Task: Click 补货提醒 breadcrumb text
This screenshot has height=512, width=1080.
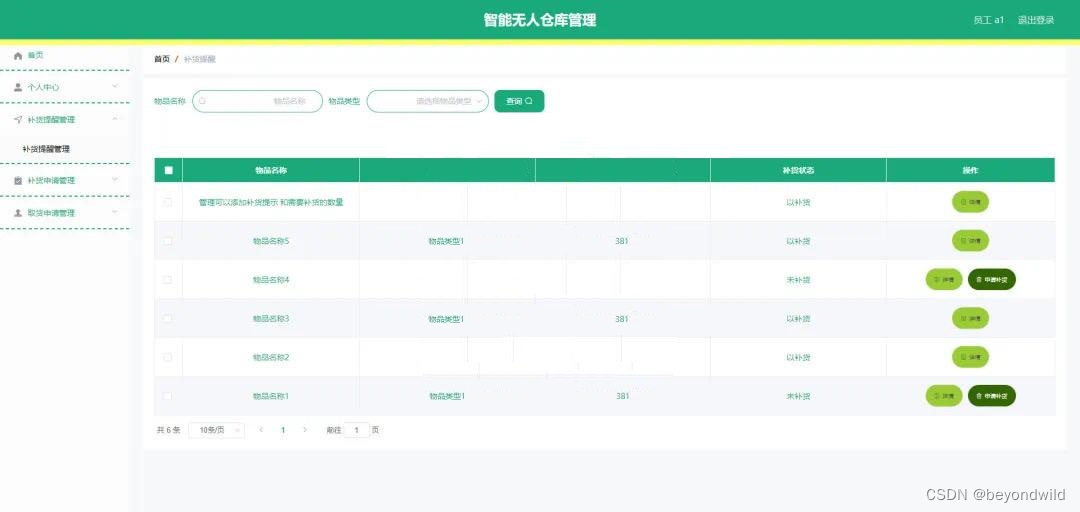Action: click(x=200, y=59)
